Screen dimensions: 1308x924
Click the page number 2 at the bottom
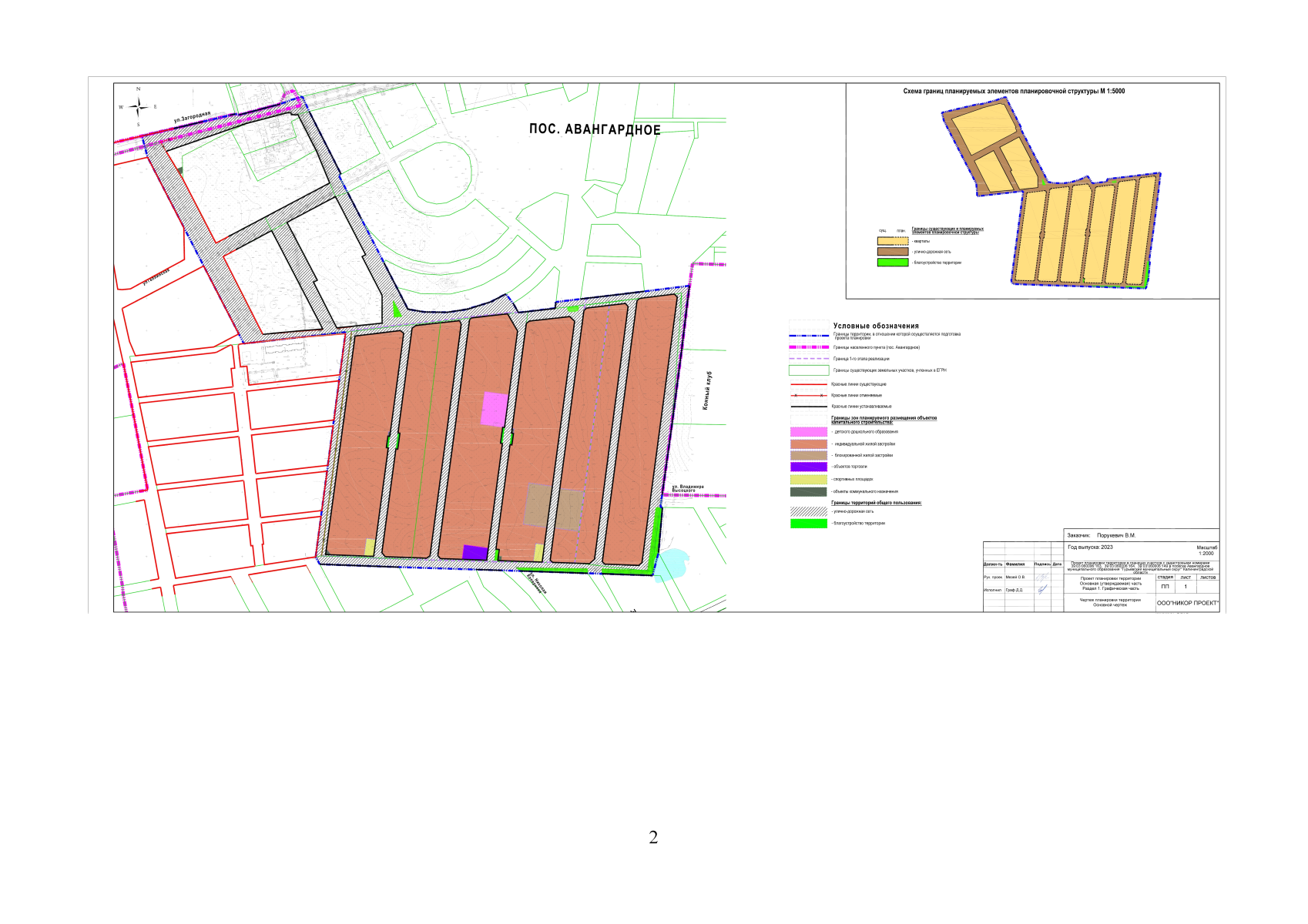653,838
